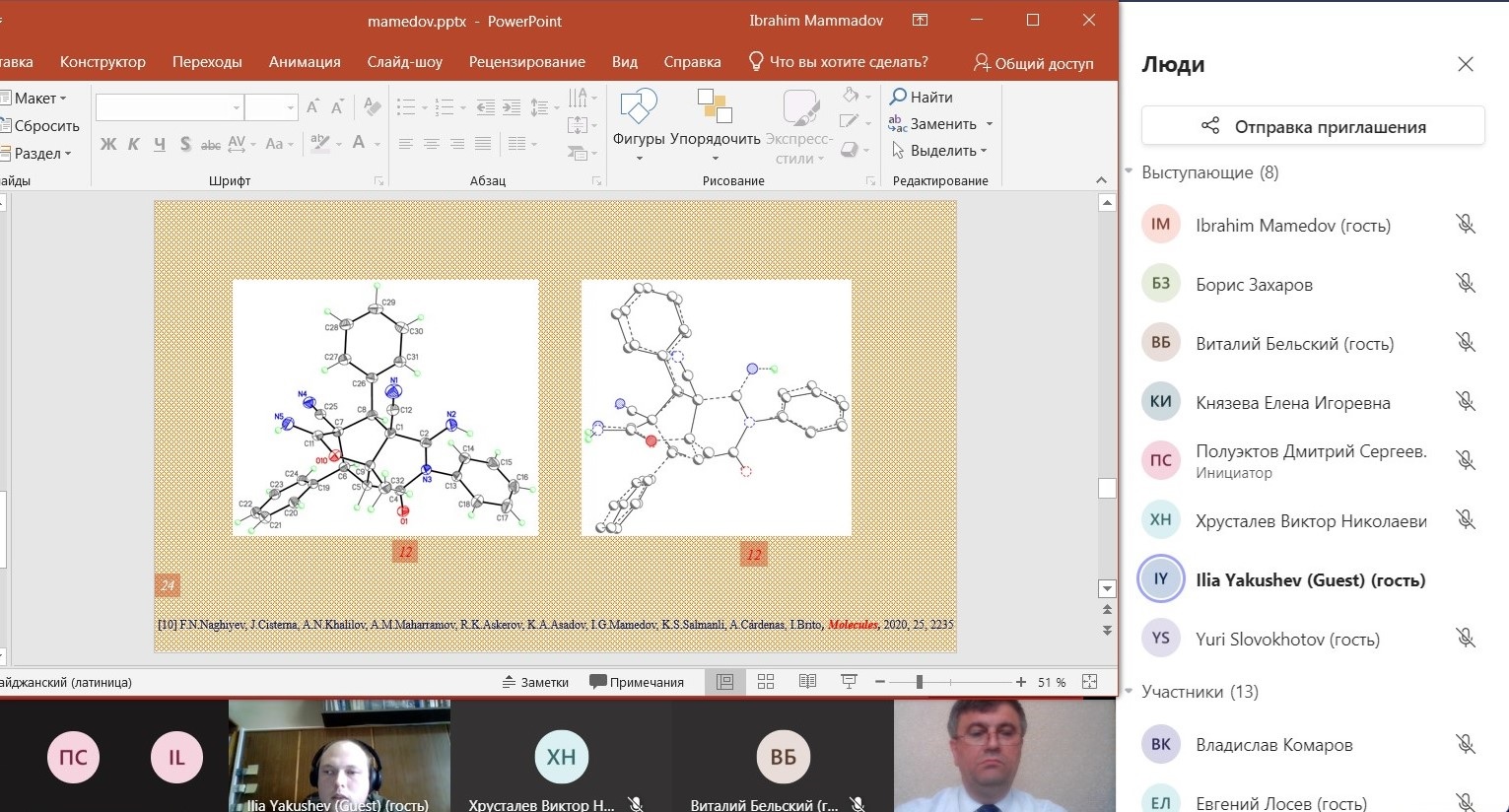Click Отправка приглашения button
This screenshot has height=812, width=1509.
(1312, 126)
